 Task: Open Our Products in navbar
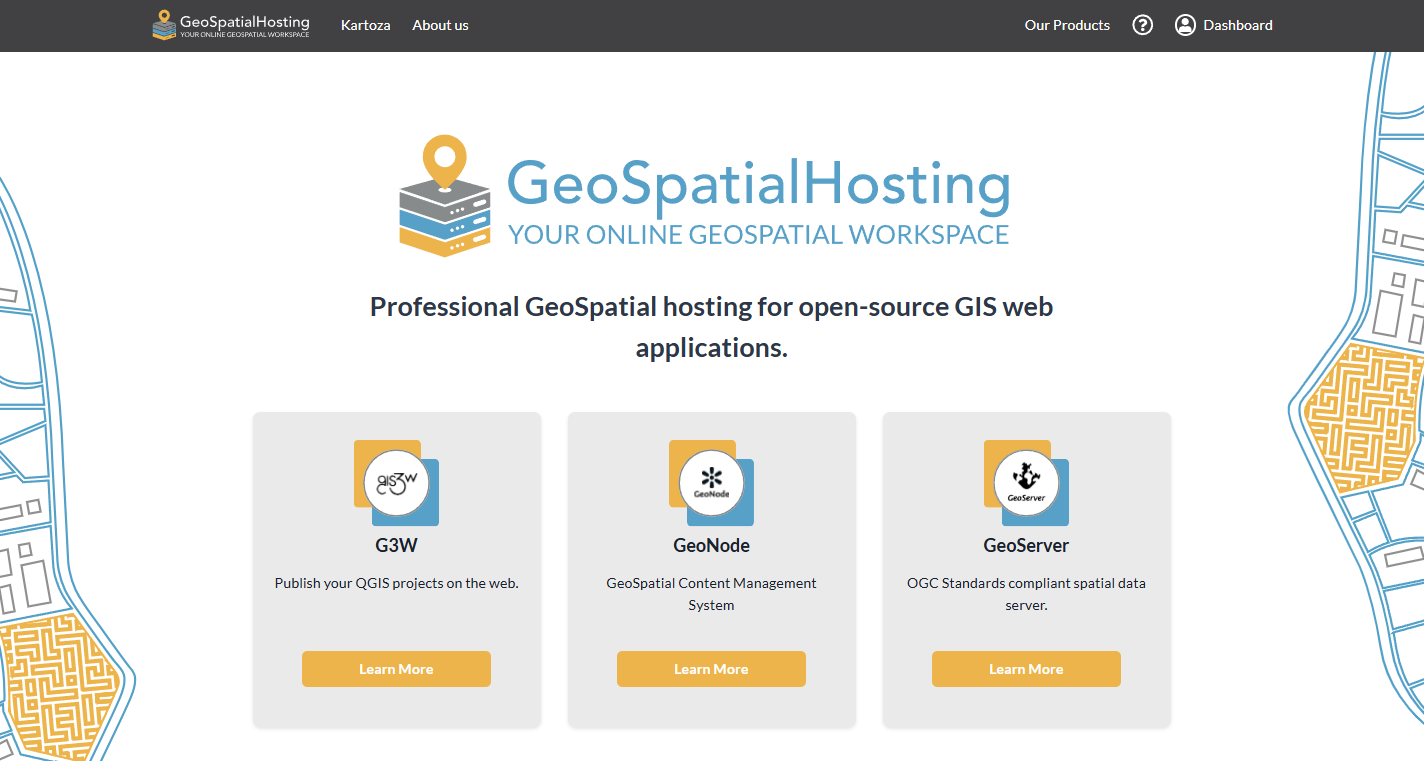(1067, 25)
